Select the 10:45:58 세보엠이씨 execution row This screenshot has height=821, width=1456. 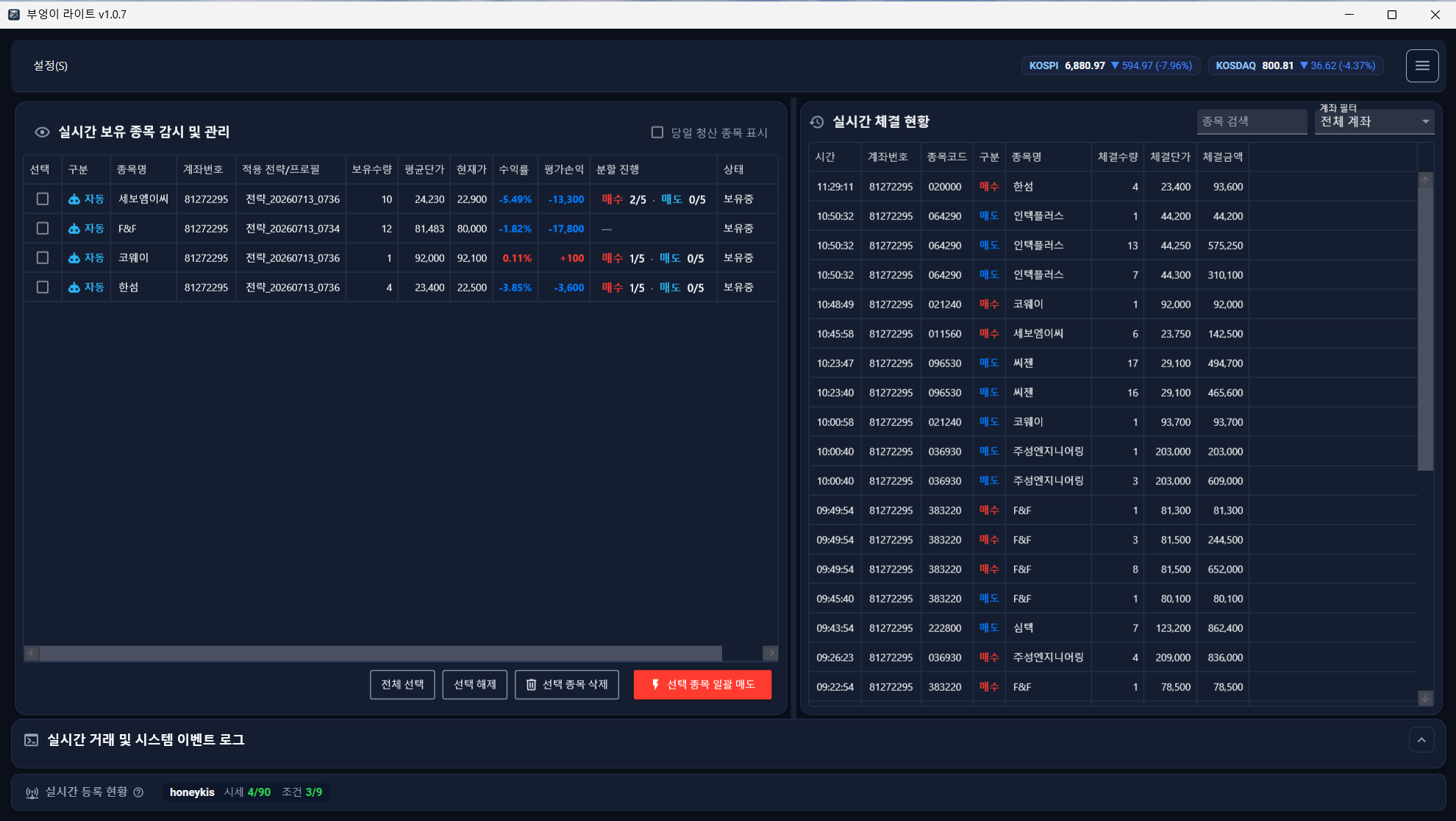point(1113,334)
